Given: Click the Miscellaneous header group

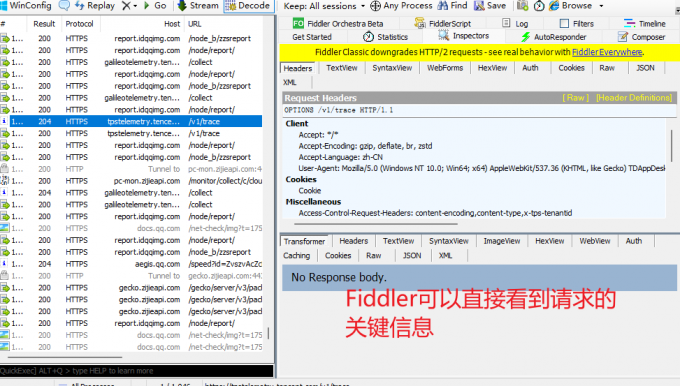Looking at the screenshot, I should click(x=313, y=202).
